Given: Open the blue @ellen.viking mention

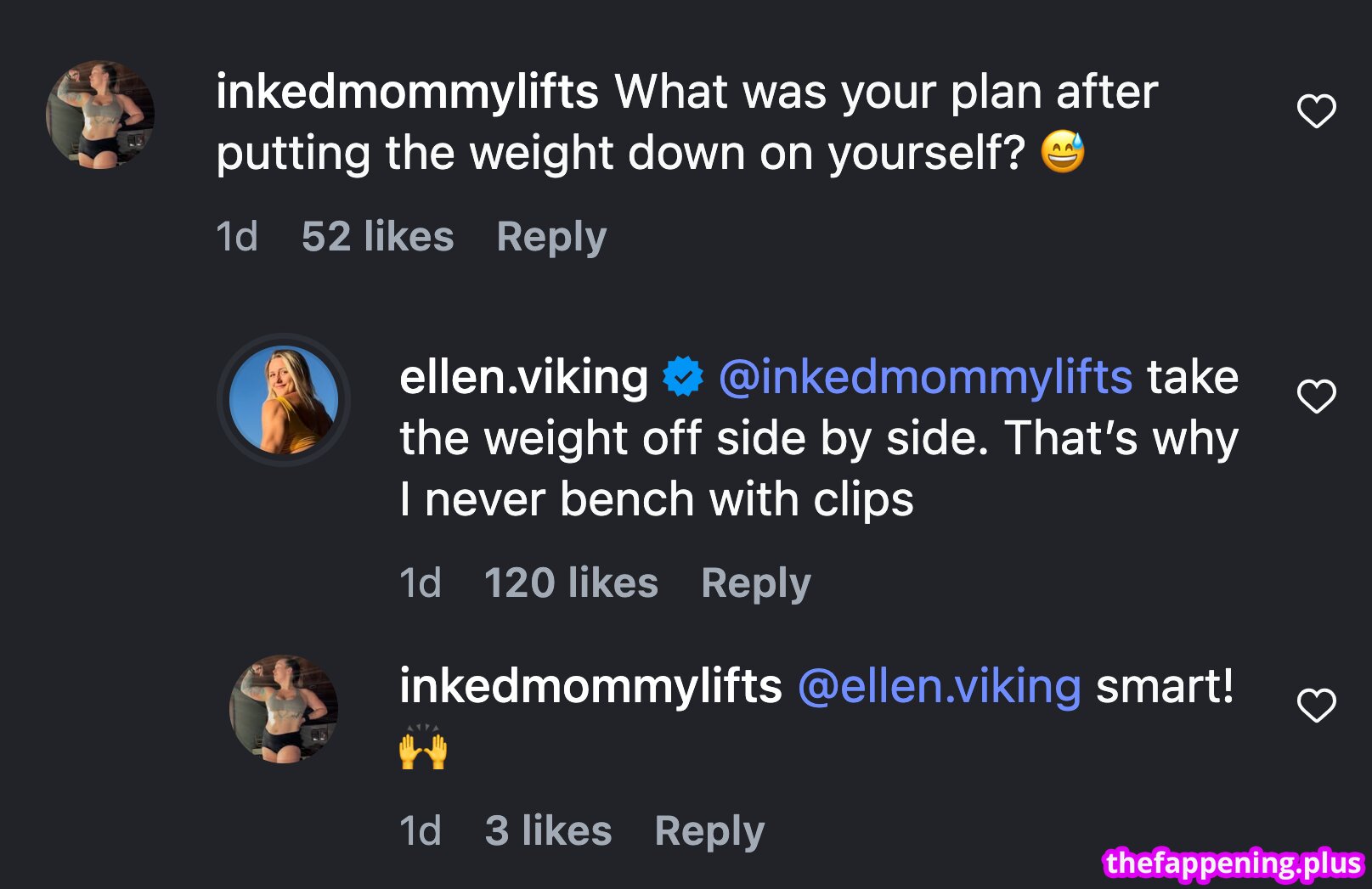Looking at the screenshot, I should (x=940, y=686).
